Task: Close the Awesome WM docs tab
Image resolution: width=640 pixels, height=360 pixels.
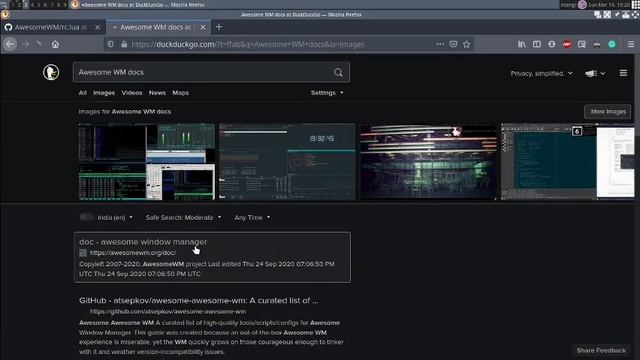Action: pyautogui.click(x=203, y=27)
